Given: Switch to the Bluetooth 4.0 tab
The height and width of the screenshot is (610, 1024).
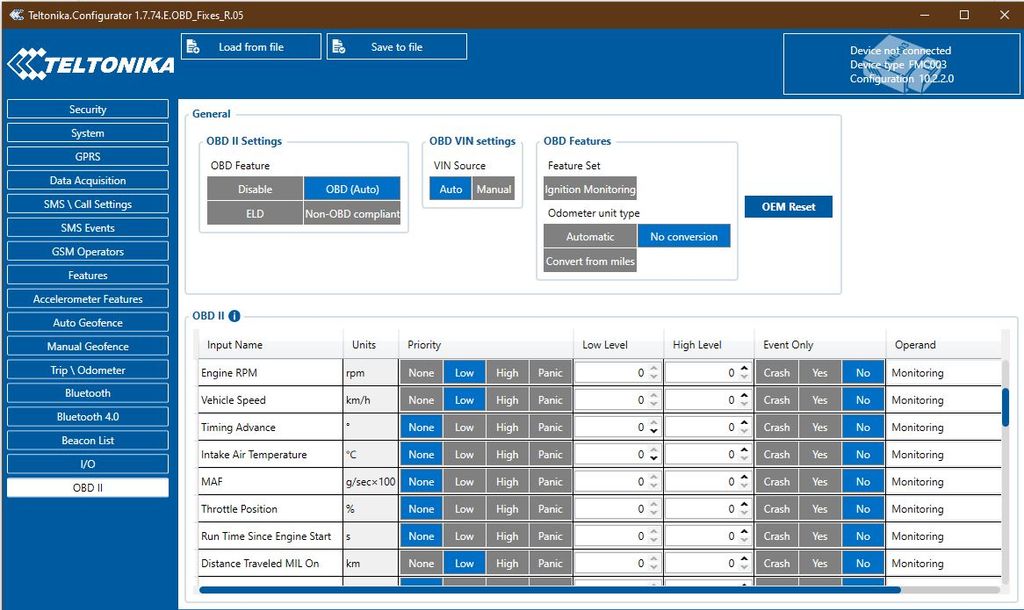Looking at the screenshot, I should tap(88, 417).
